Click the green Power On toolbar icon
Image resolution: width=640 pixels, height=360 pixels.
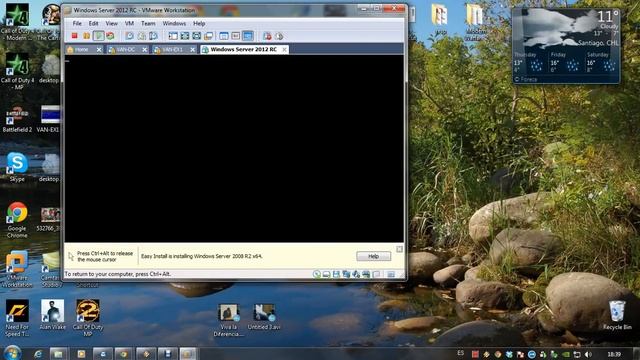(x=98, y=36)
